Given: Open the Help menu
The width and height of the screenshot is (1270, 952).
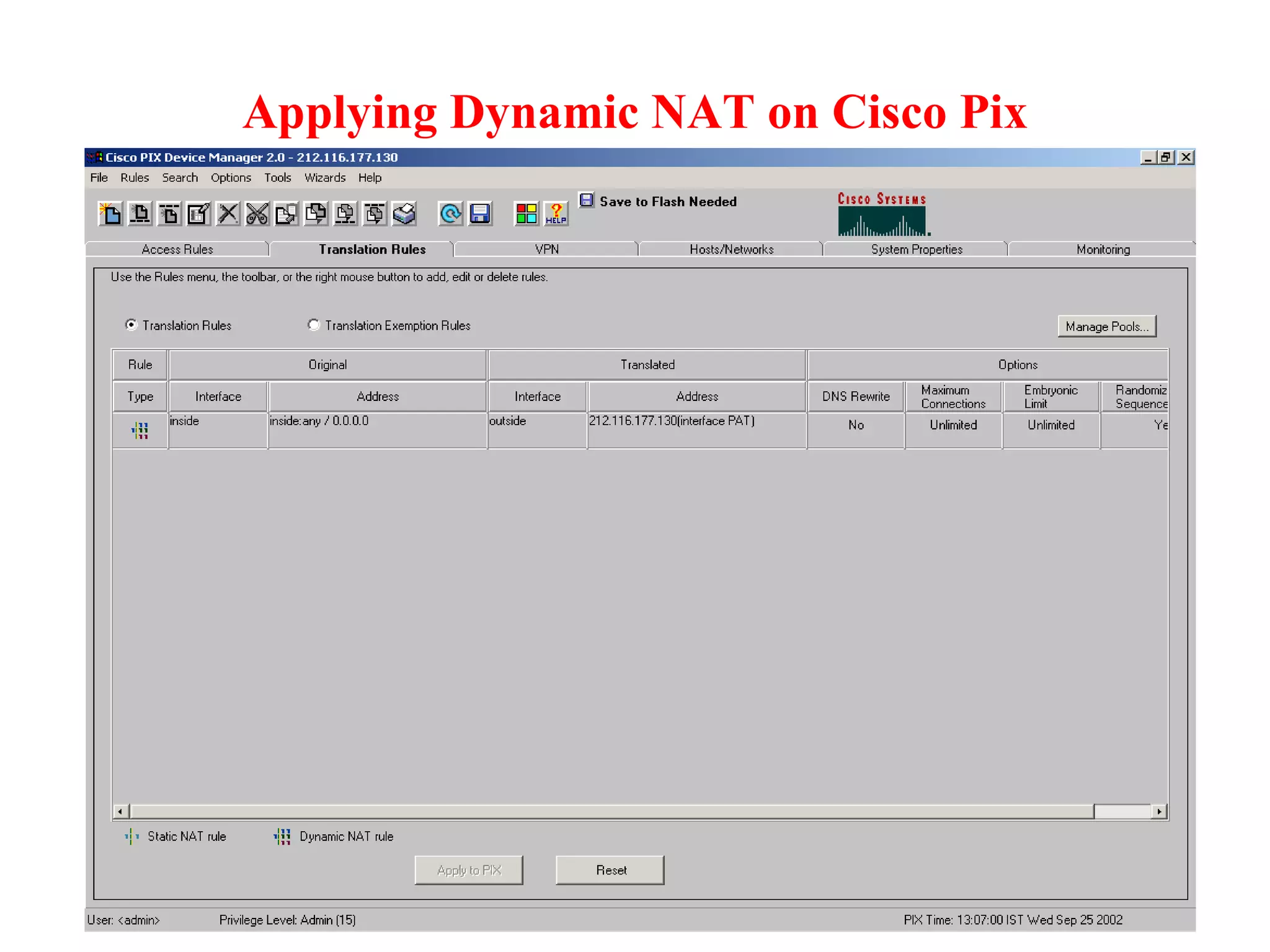Looking at the screenshot, I should click(370, 178).
